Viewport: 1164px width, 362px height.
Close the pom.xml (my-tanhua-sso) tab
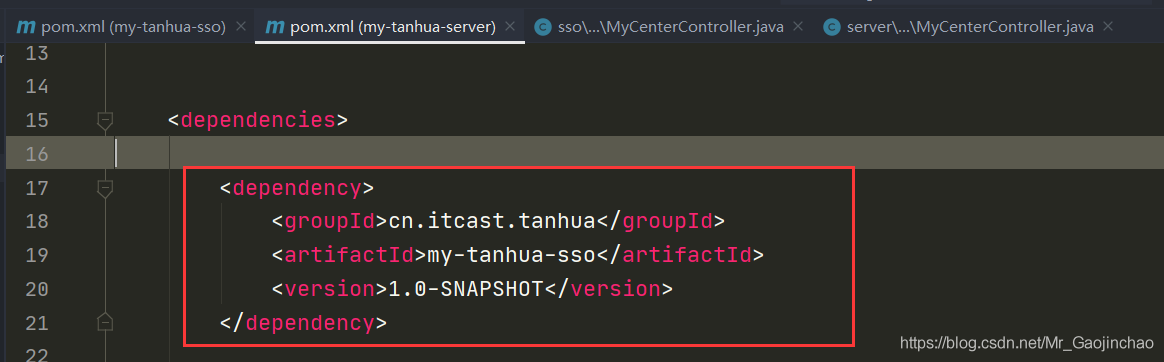coord(240,27)
